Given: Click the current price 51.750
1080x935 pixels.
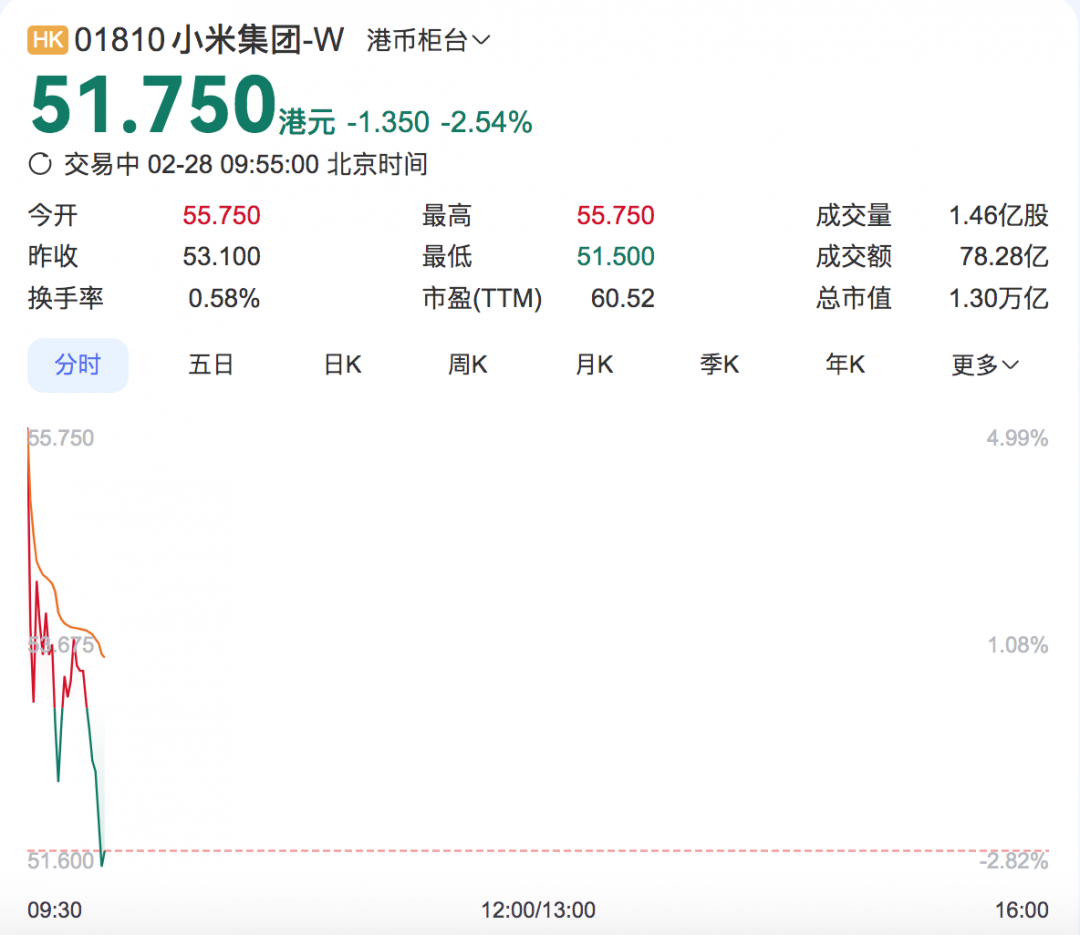Looking at the screenshot, I should click(153, 105).
